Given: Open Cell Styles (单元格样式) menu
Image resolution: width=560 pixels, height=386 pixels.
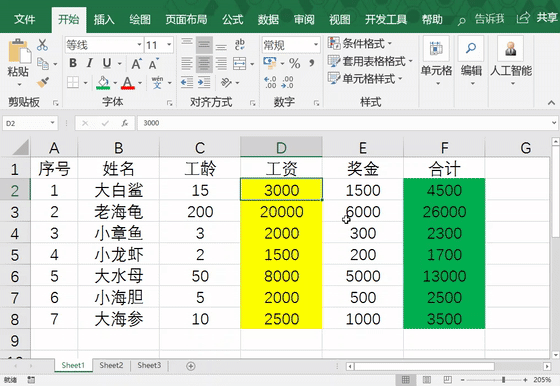Looking at the screenshot, I should [365, 79].
